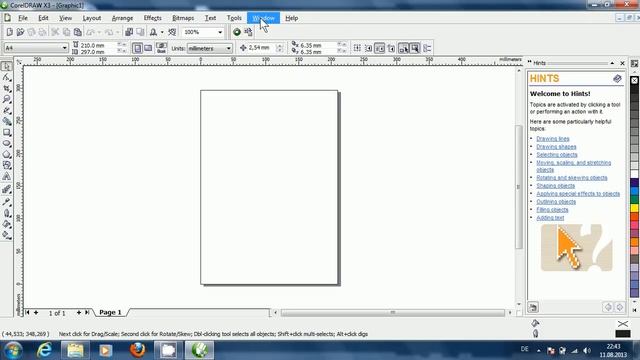
Task: Collapse the Hints docker arrow
Action: (612, 63)
